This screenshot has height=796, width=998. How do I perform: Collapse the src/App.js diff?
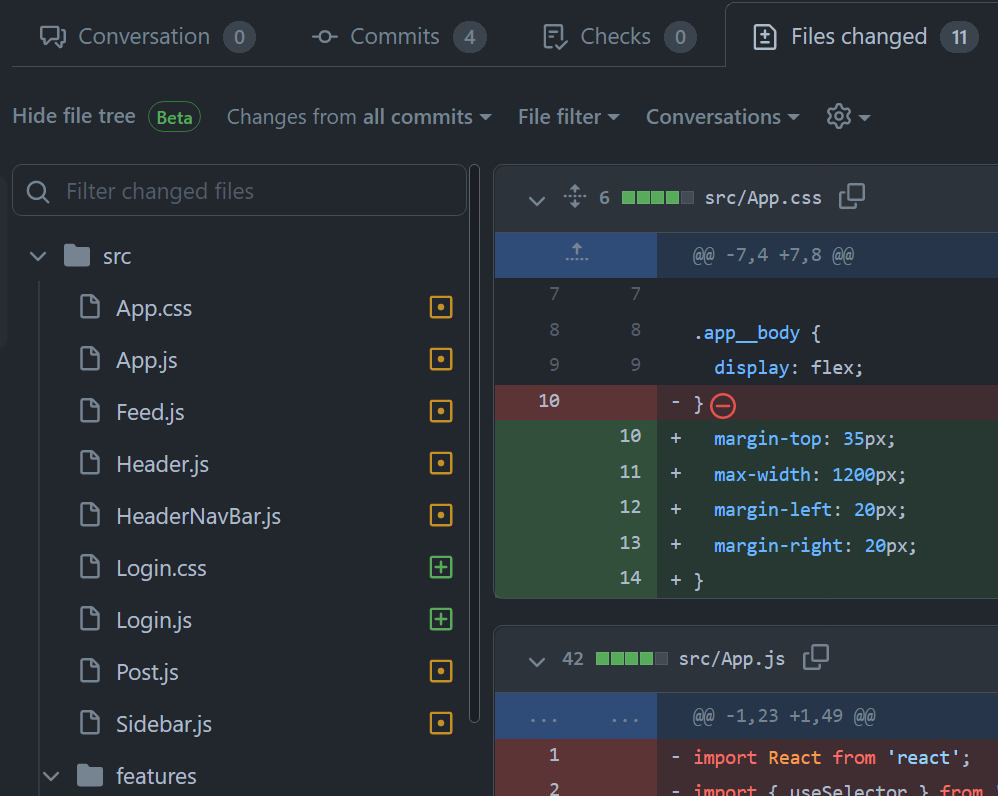pos(537,661)
